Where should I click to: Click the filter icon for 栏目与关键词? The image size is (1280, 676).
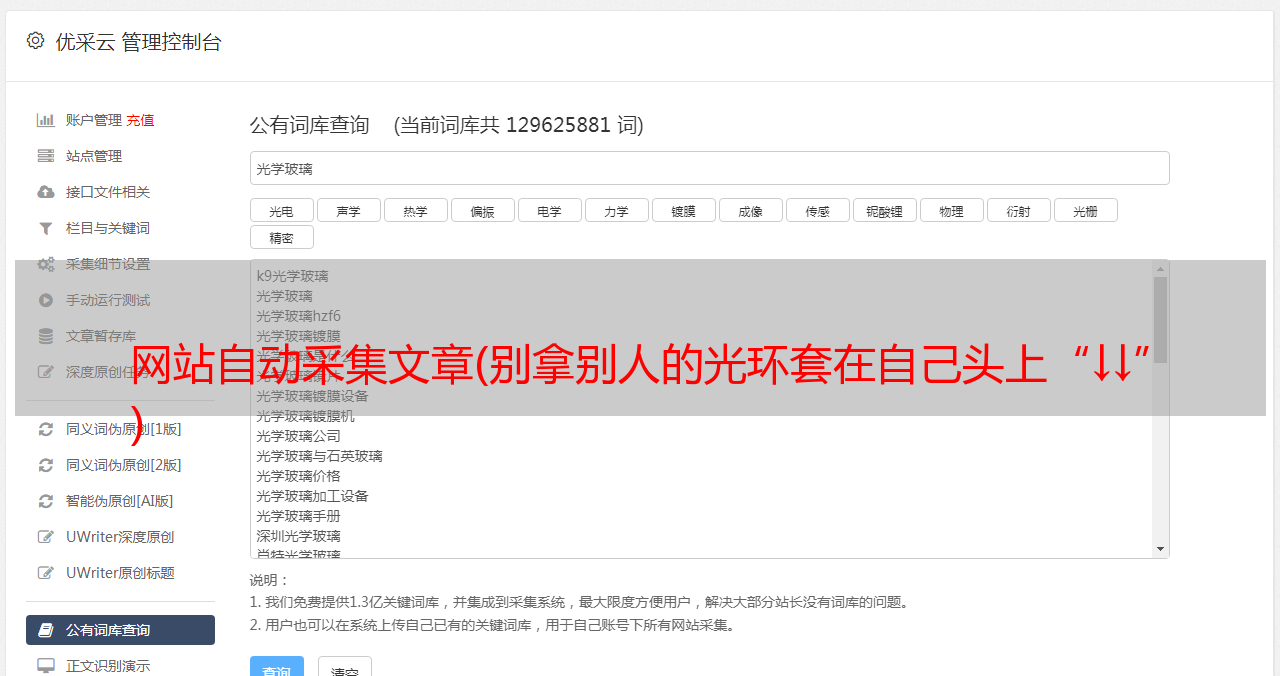pyautogui.click(x=46, y=228)
